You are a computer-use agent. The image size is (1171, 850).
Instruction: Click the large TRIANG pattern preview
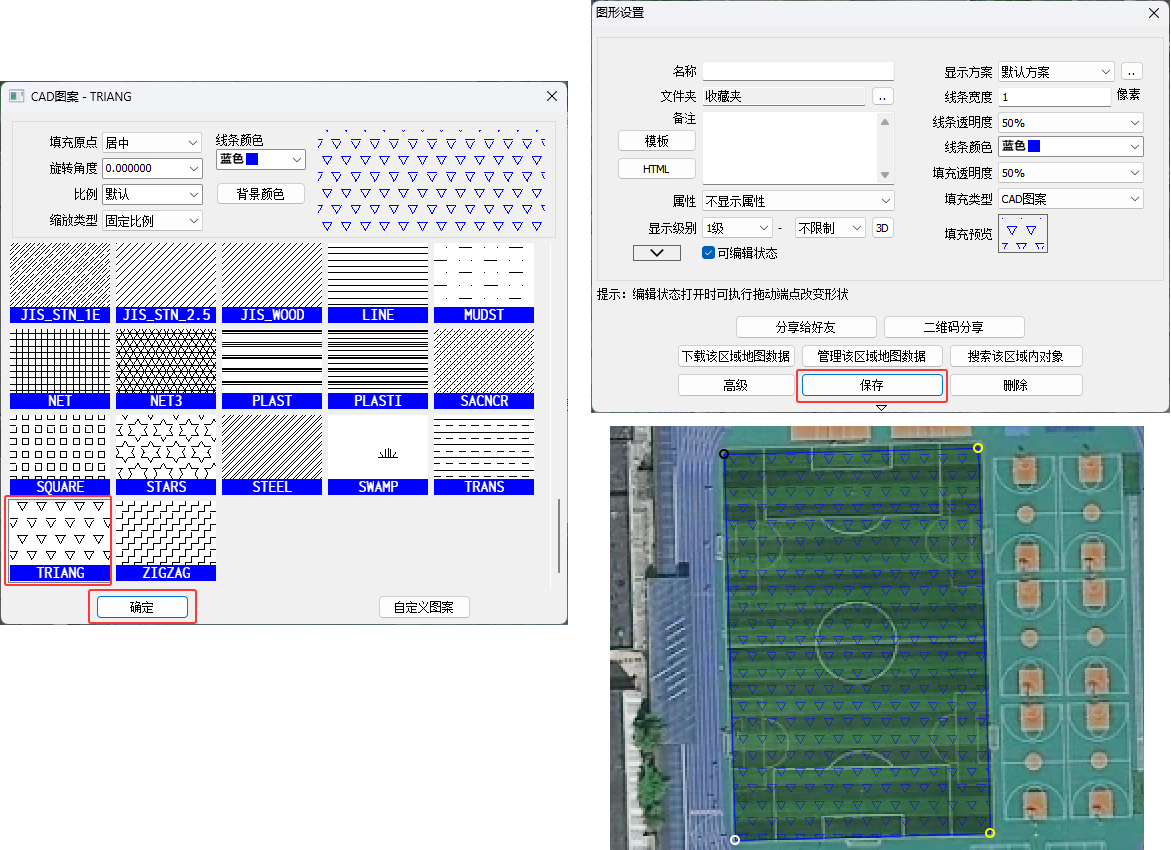click(x=431, y=180)
